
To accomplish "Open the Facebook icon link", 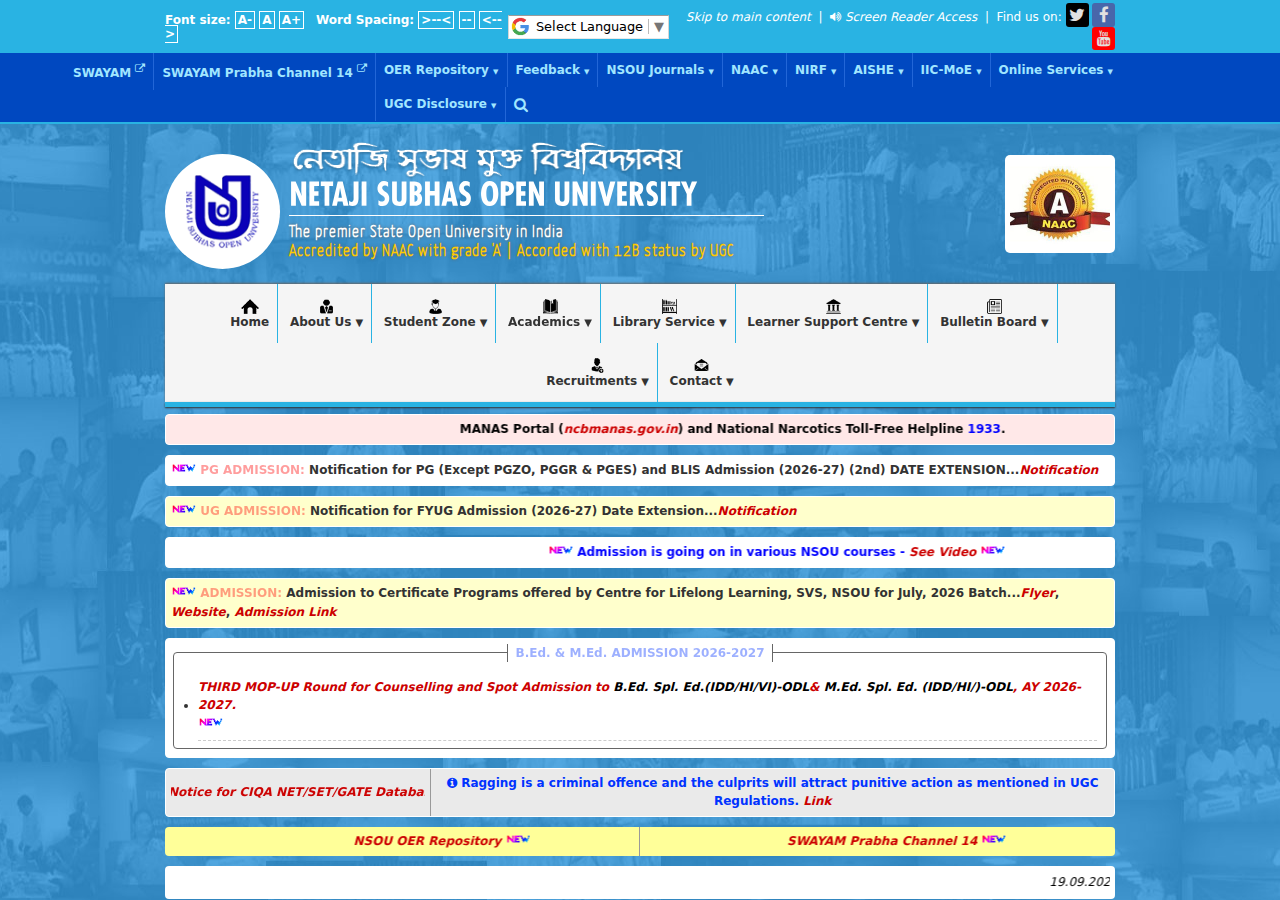I will click(1103, 15).
